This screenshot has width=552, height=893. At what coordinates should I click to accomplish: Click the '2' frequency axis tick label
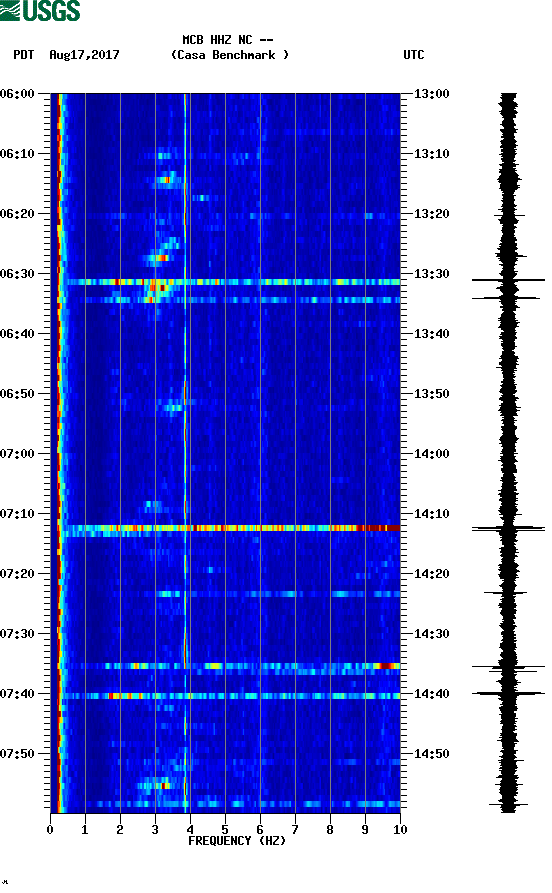coord(120,830)
